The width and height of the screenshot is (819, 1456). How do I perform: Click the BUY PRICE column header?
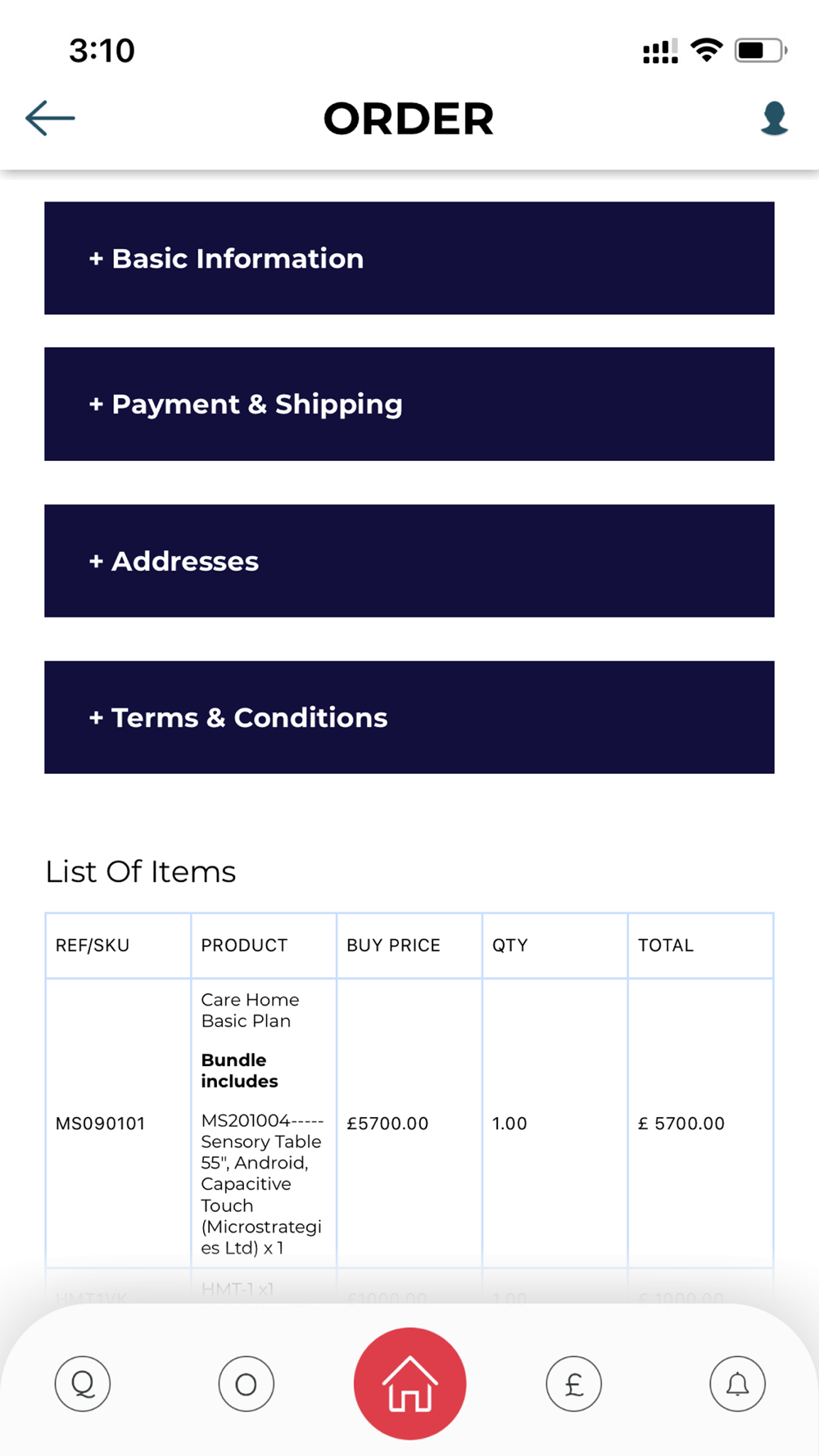coord(409,945)
